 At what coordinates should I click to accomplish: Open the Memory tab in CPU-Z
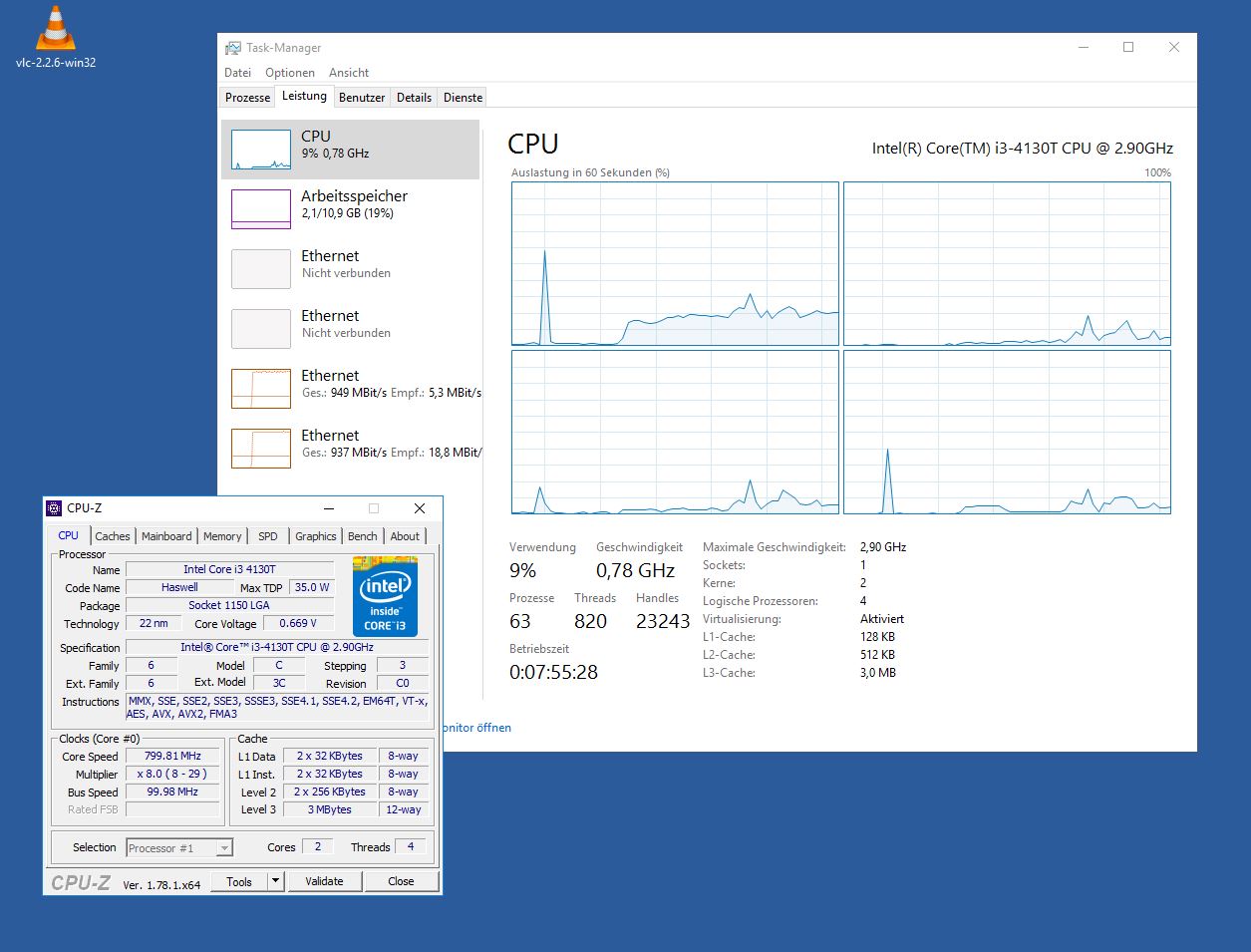222,536
